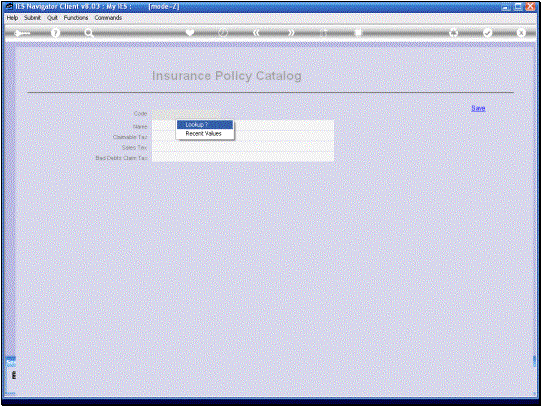Viewport: 541px width, 406px height.
Task: Click the X cancel icon in toolbar
Action: (x=521, y=33)
